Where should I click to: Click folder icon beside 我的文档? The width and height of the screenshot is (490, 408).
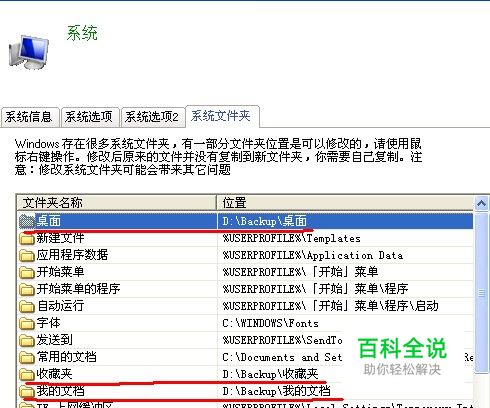tap(27, 391)
